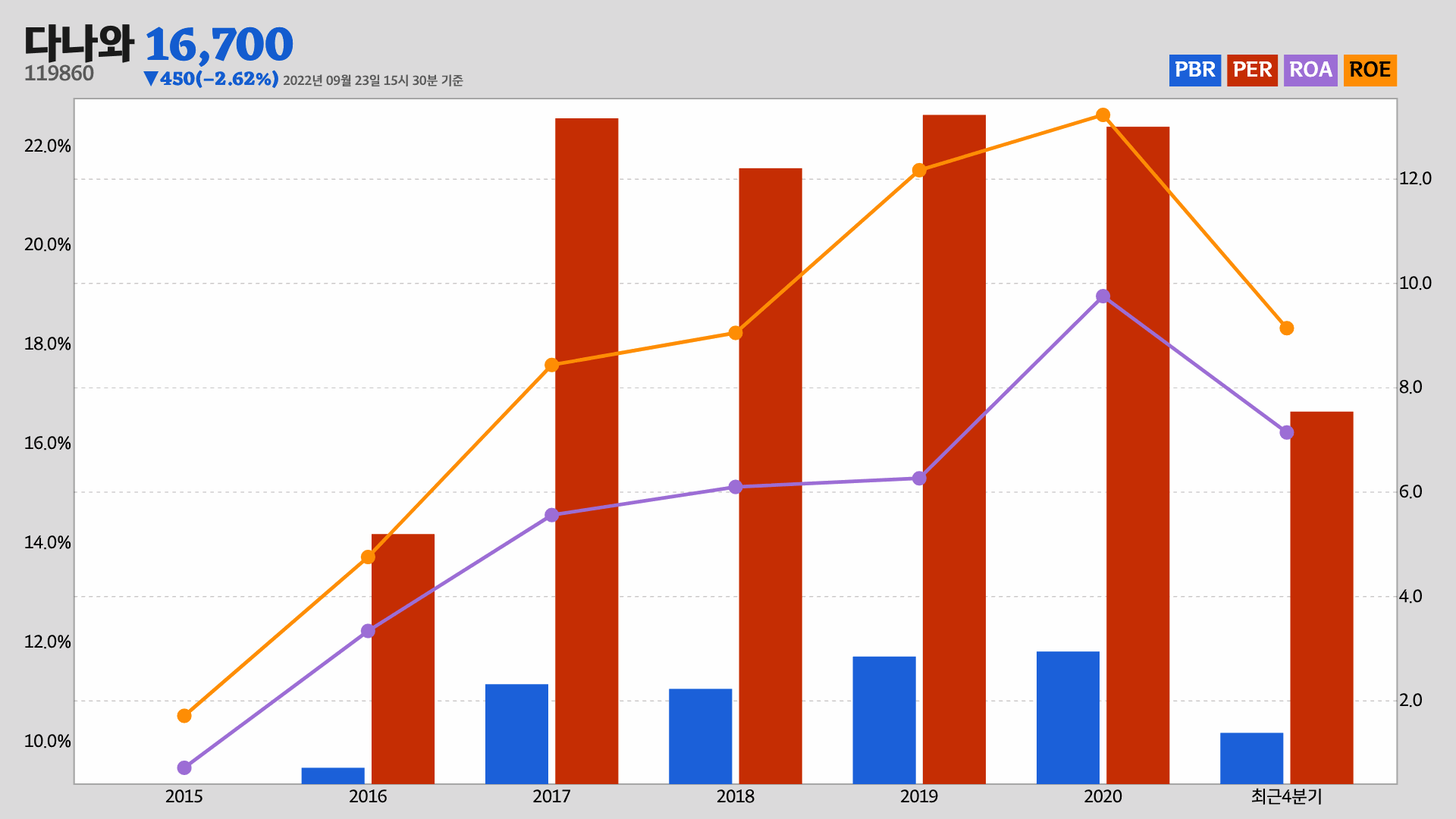
Task: Click the 2016 orange ROE data point
Action: pyautogui.click(x=368, y=557)
